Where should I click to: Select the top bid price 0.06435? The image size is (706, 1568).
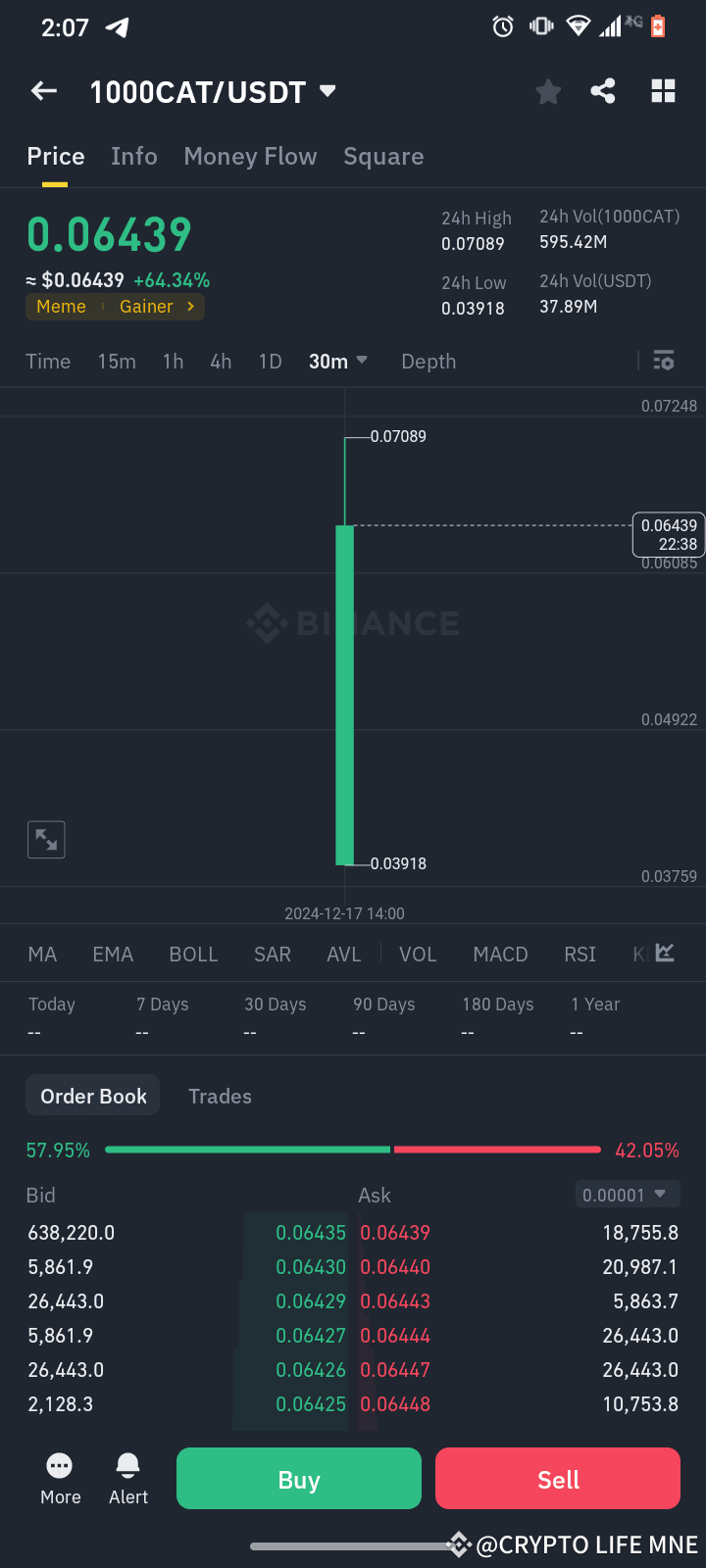pos(311,1232)
